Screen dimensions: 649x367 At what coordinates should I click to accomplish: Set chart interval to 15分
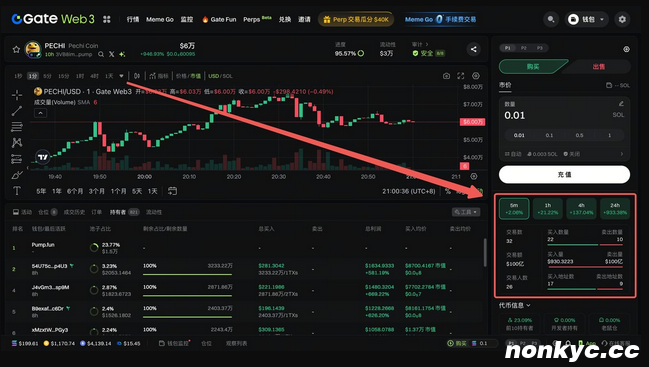(63, 76)
